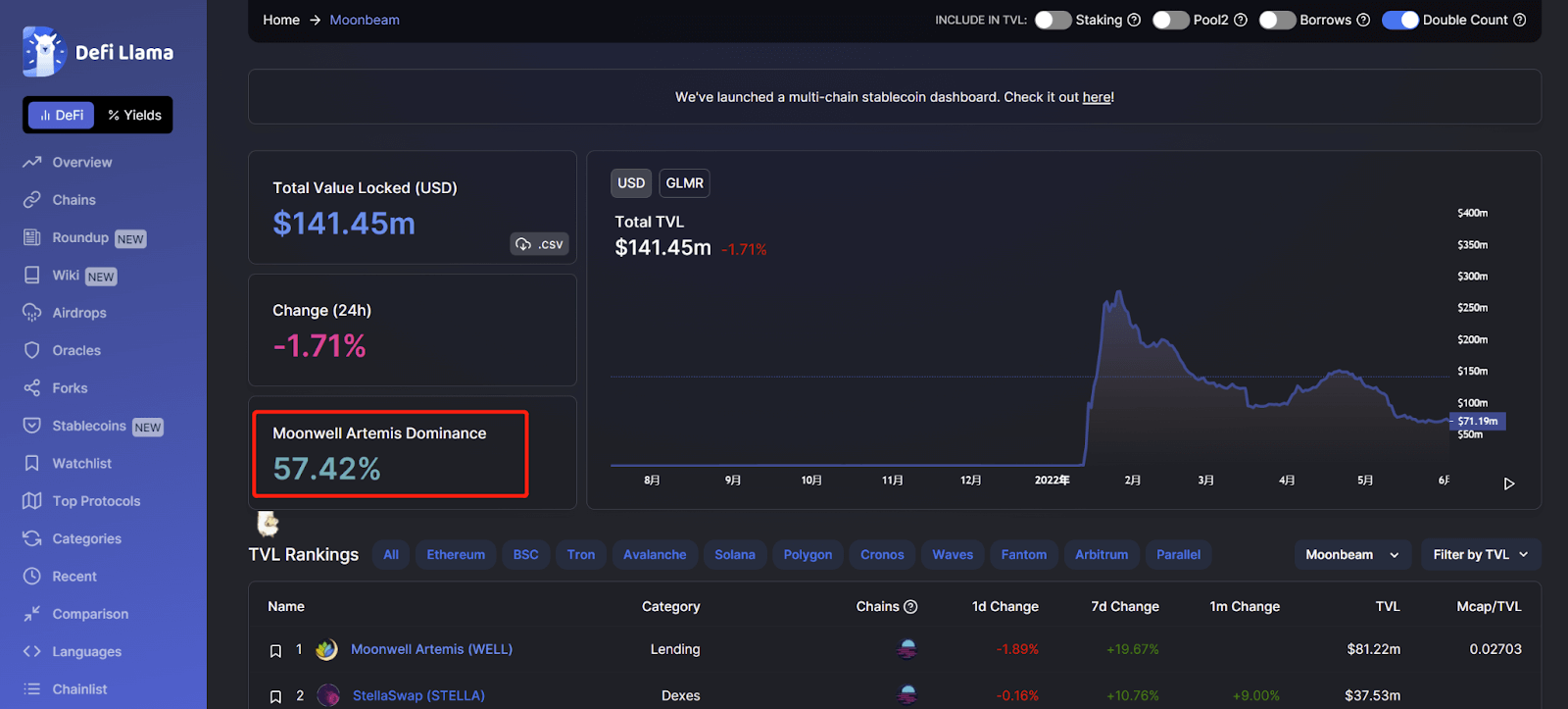This screenshot has width=1568, height=709.
Task: Sort table by TVL column
Action: (1388, 607)
